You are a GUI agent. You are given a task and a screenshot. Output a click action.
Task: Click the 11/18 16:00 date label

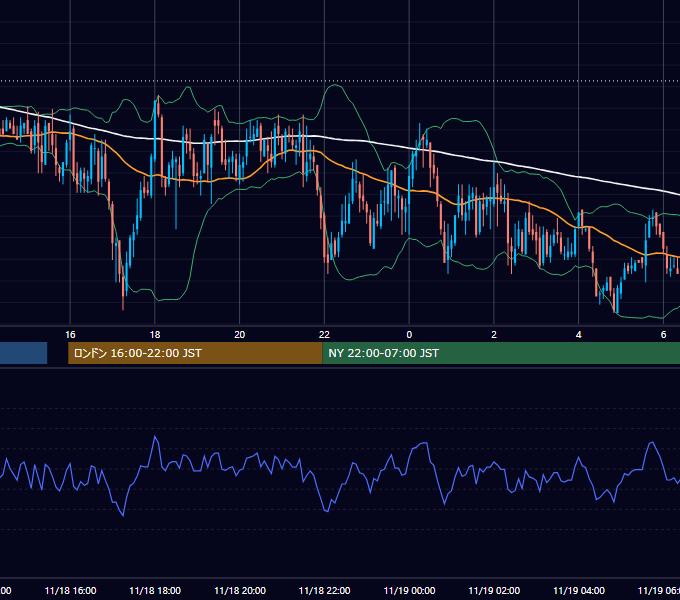coord(70,590)
